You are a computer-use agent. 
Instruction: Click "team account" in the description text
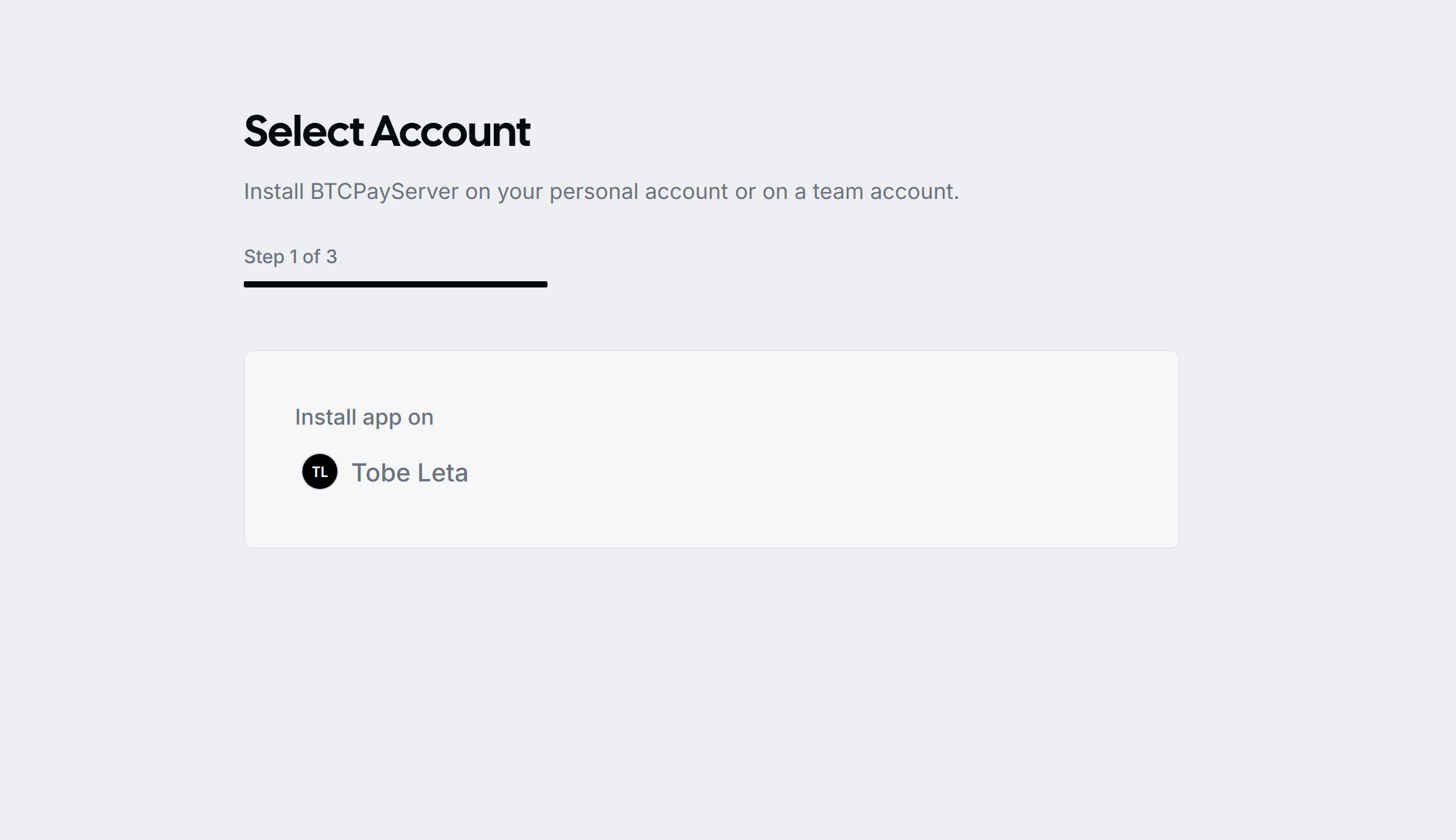[884, 191]
